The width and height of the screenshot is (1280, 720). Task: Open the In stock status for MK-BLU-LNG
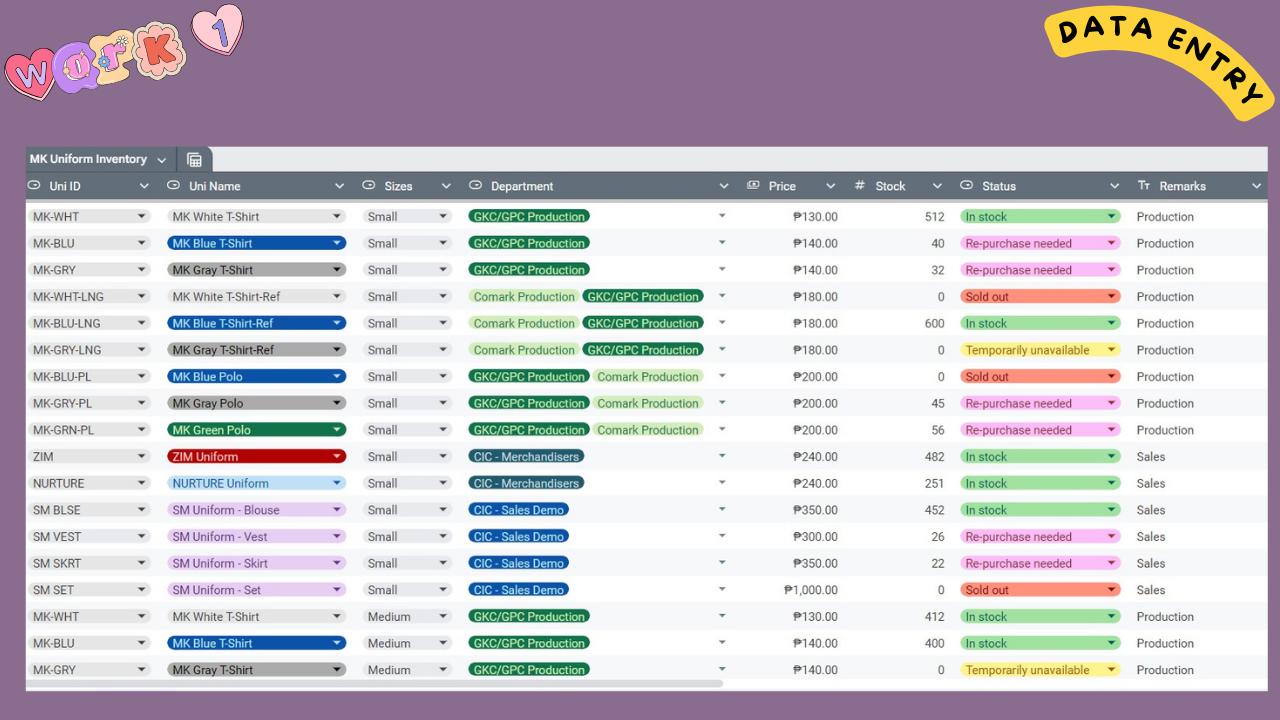coord(1040,323)
